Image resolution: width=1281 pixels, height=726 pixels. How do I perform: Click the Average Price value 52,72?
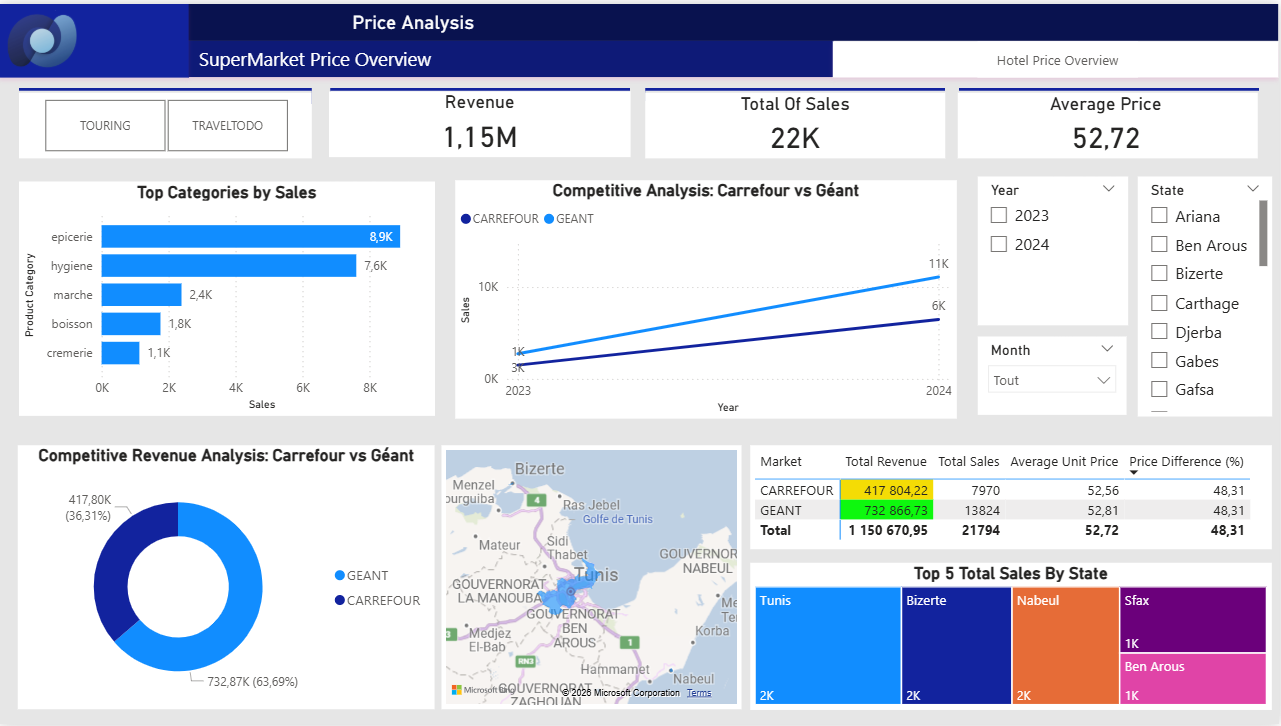1106,138
